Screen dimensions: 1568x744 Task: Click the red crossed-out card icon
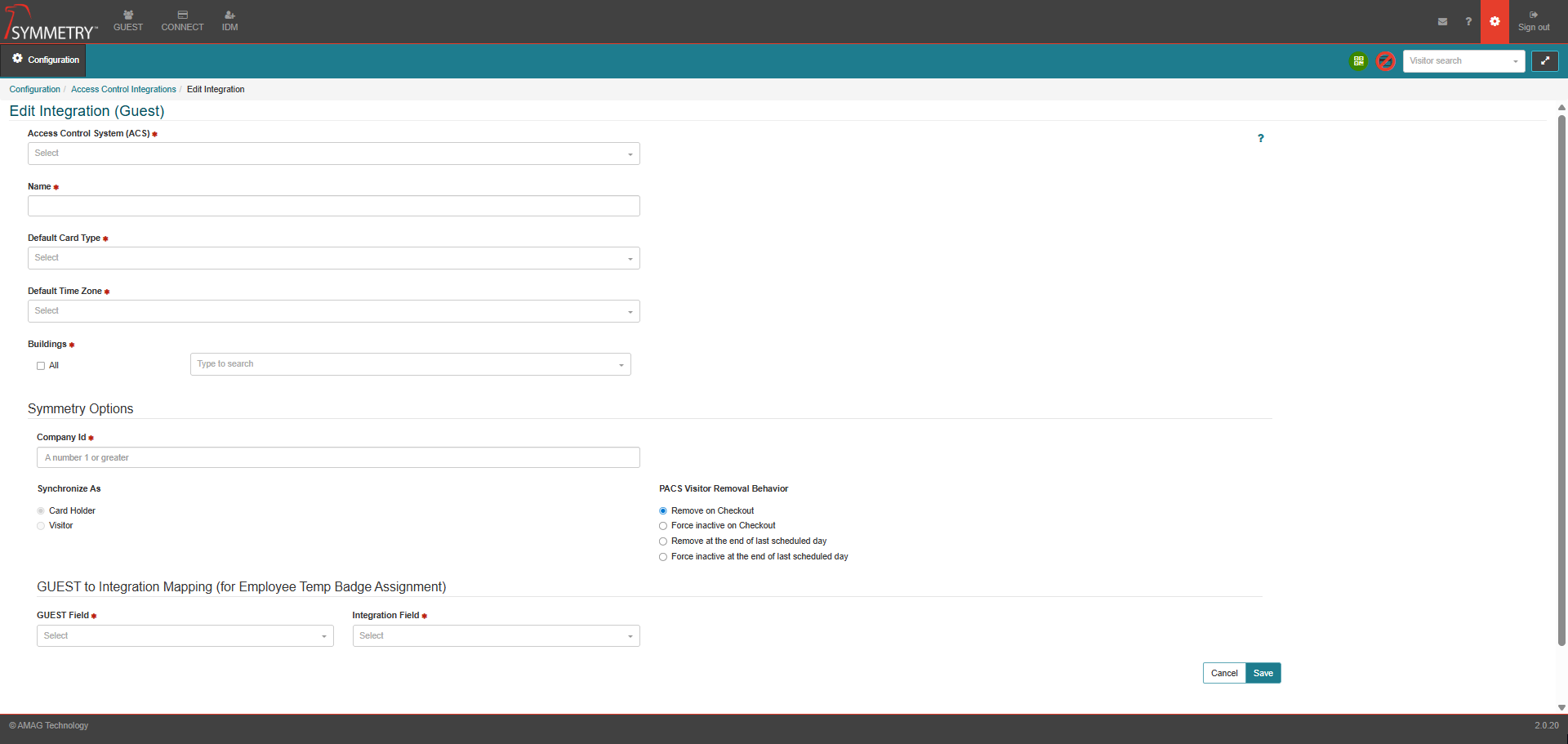coord(1385,61)
